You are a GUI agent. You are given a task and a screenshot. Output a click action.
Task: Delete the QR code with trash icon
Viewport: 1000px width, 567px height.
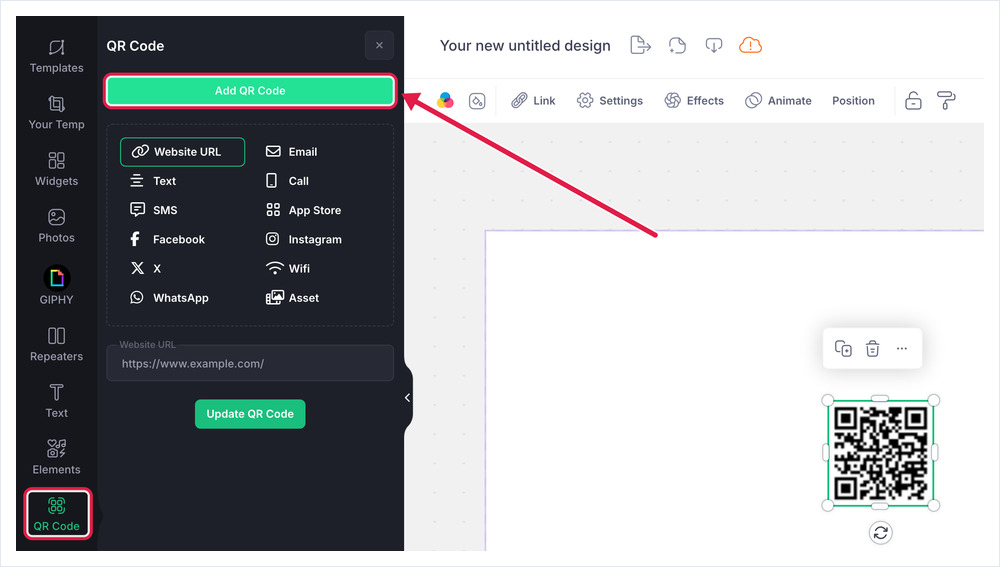point(872,348)
